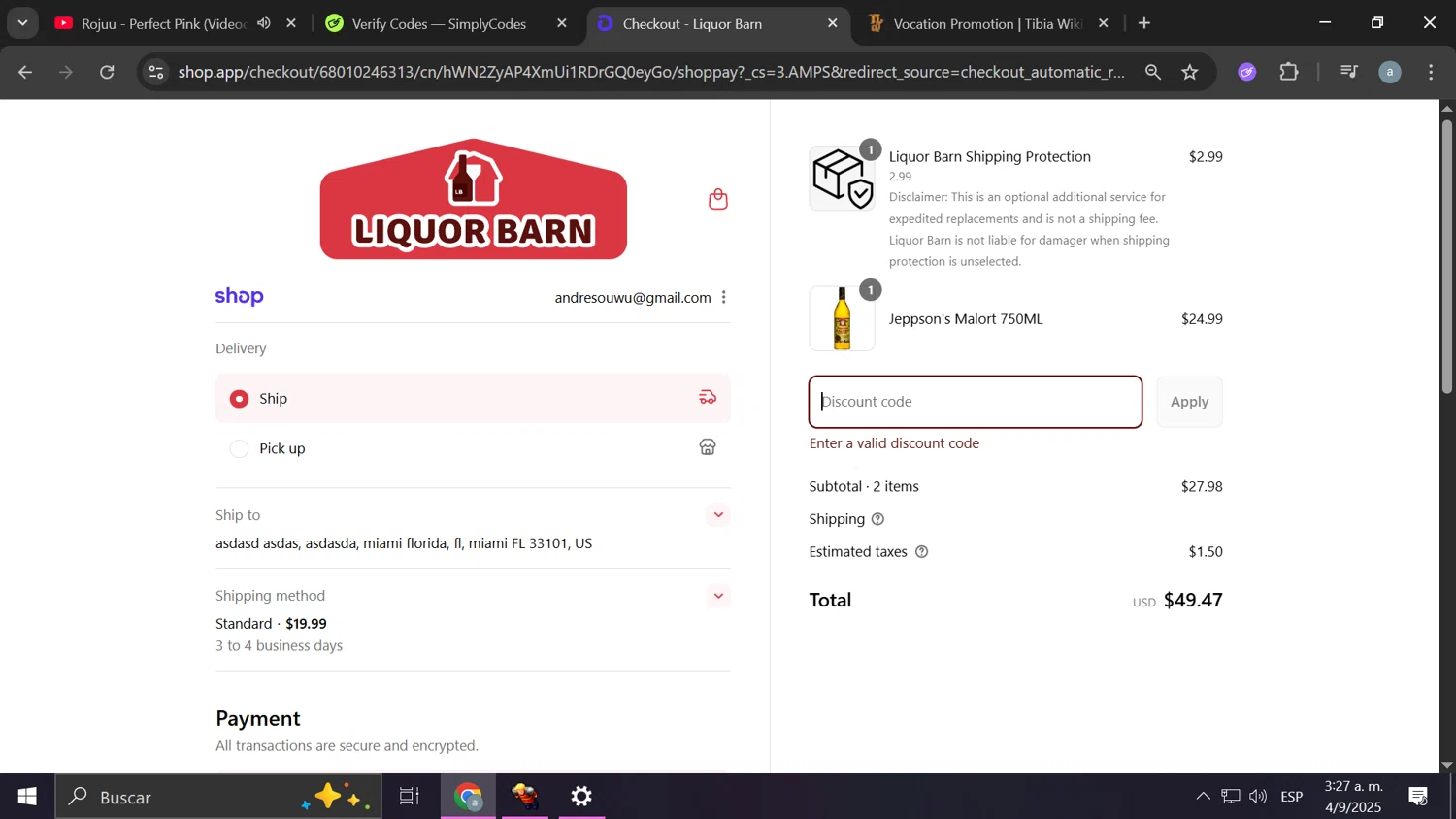Image resolution: width=1456 pixels, height=819 pixels.
Task: Open account options menu next to email
Action: pyautogui.click(x=724, y=298)
